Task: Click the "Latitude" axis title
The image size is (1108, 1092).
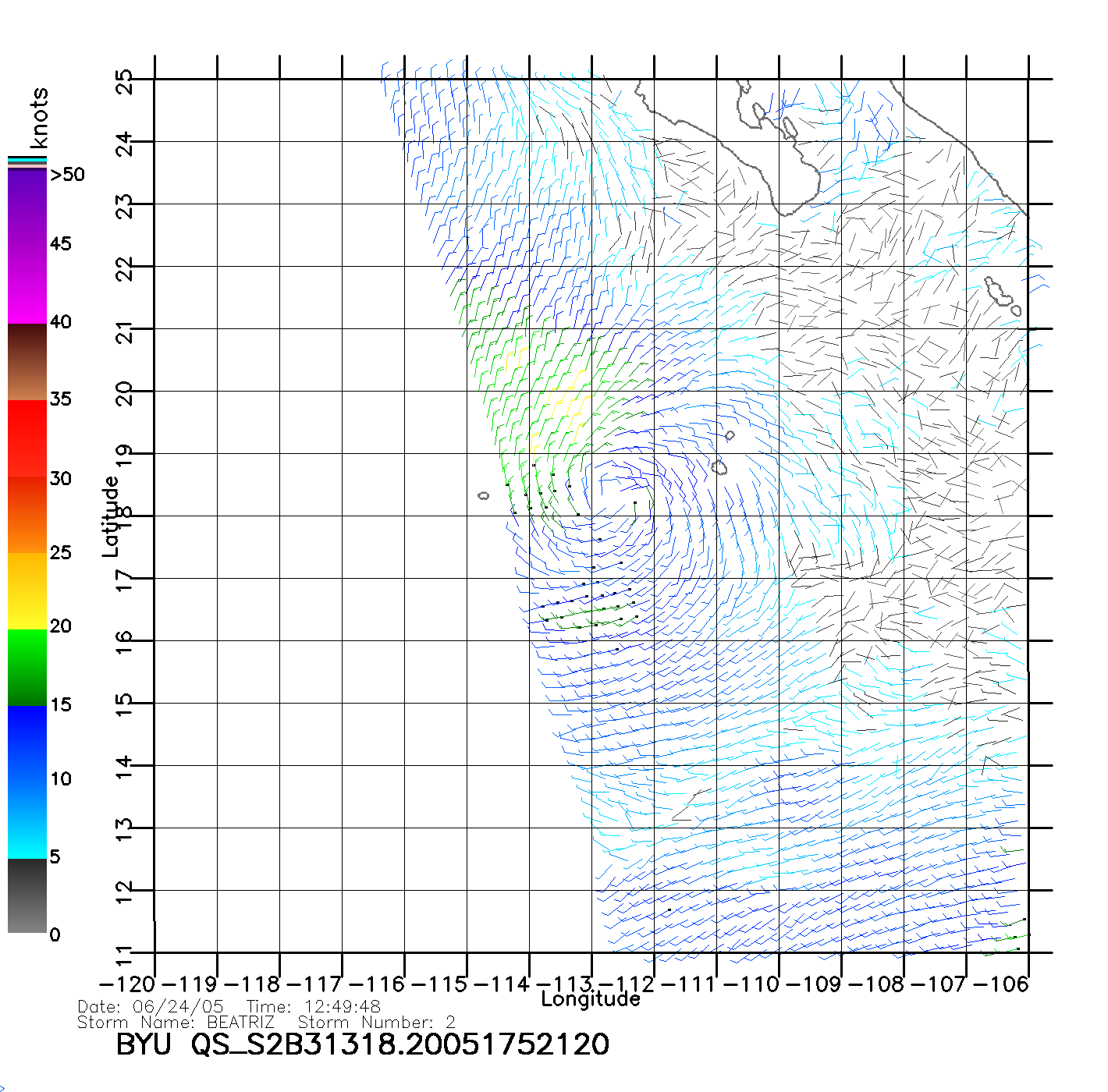Action: coord(111,516)
